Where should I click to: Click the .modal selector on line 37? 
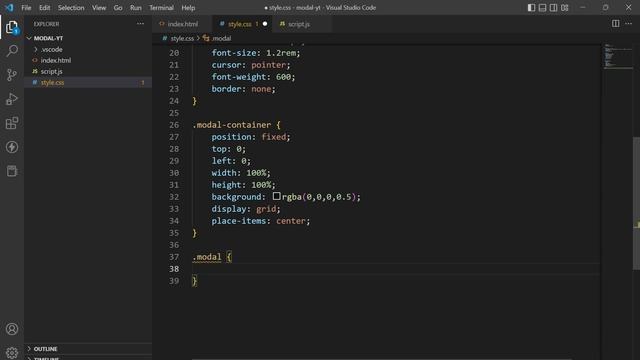click(x=207, y=257)
